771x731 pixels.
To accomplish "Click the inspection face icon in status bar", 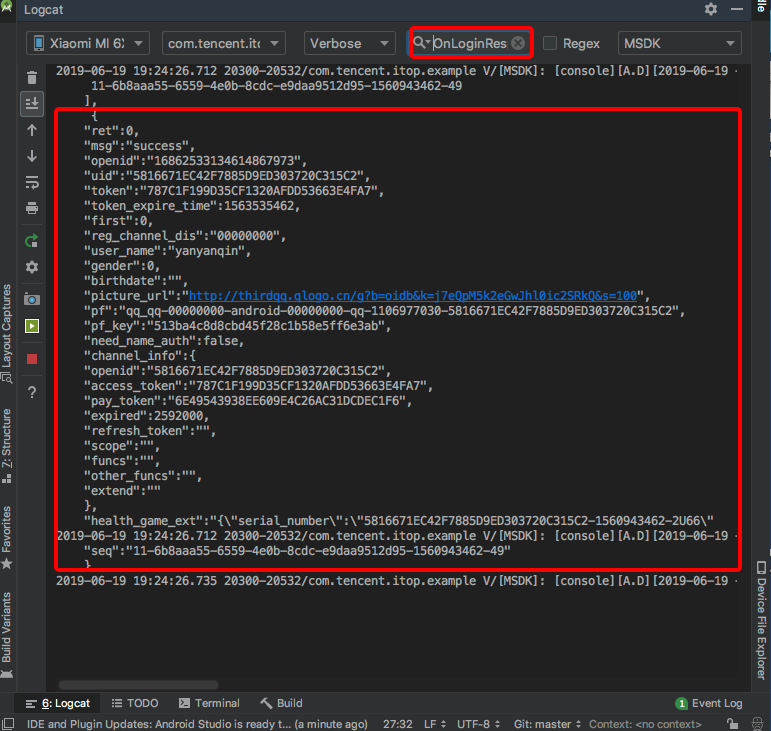I will tap(758, 723).
